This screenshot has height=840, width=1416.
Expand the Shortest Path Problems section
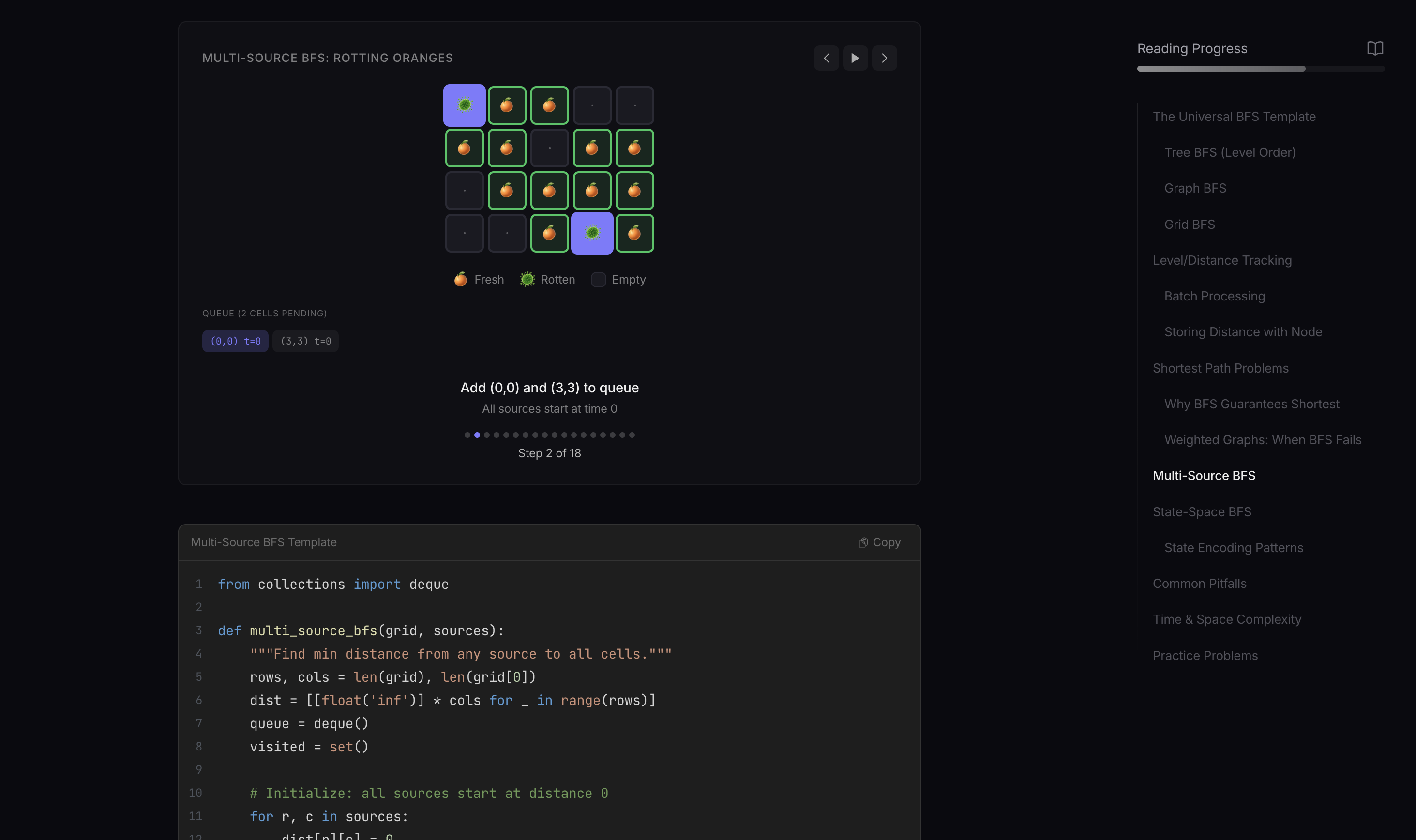point(1221,368)
